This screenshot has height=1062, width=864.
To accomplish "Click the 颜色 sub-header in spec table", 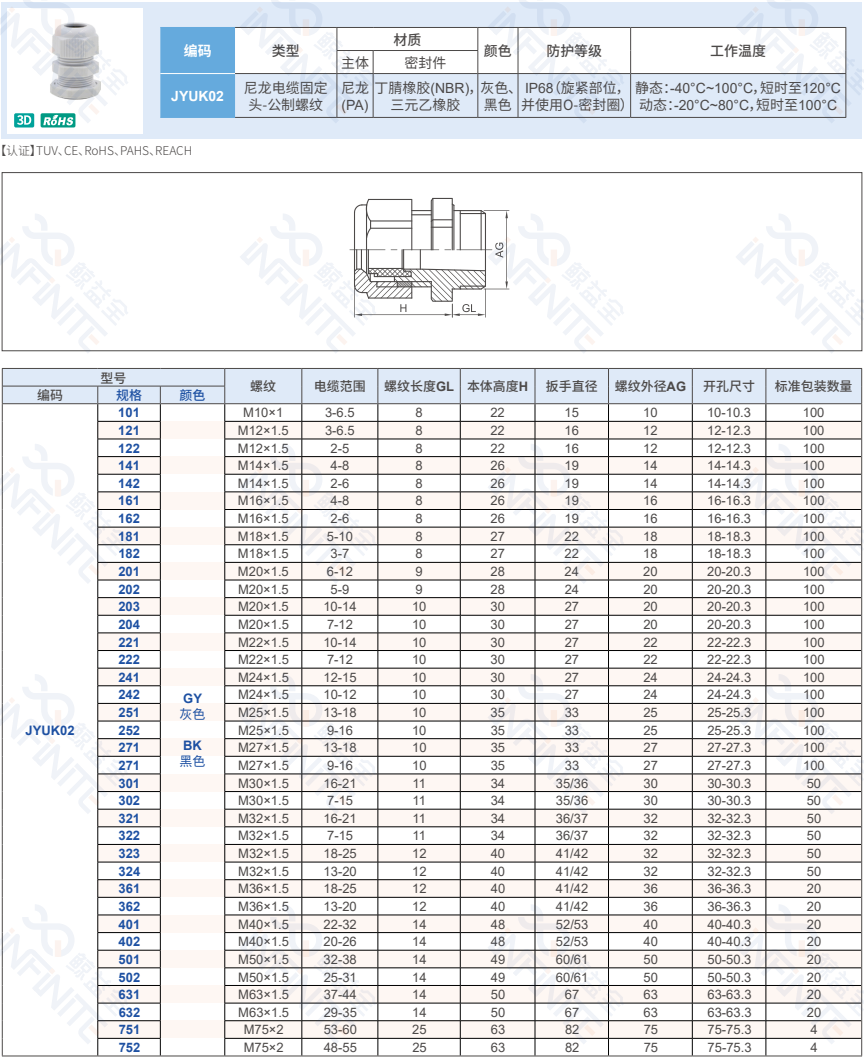I will click(192, 395).
